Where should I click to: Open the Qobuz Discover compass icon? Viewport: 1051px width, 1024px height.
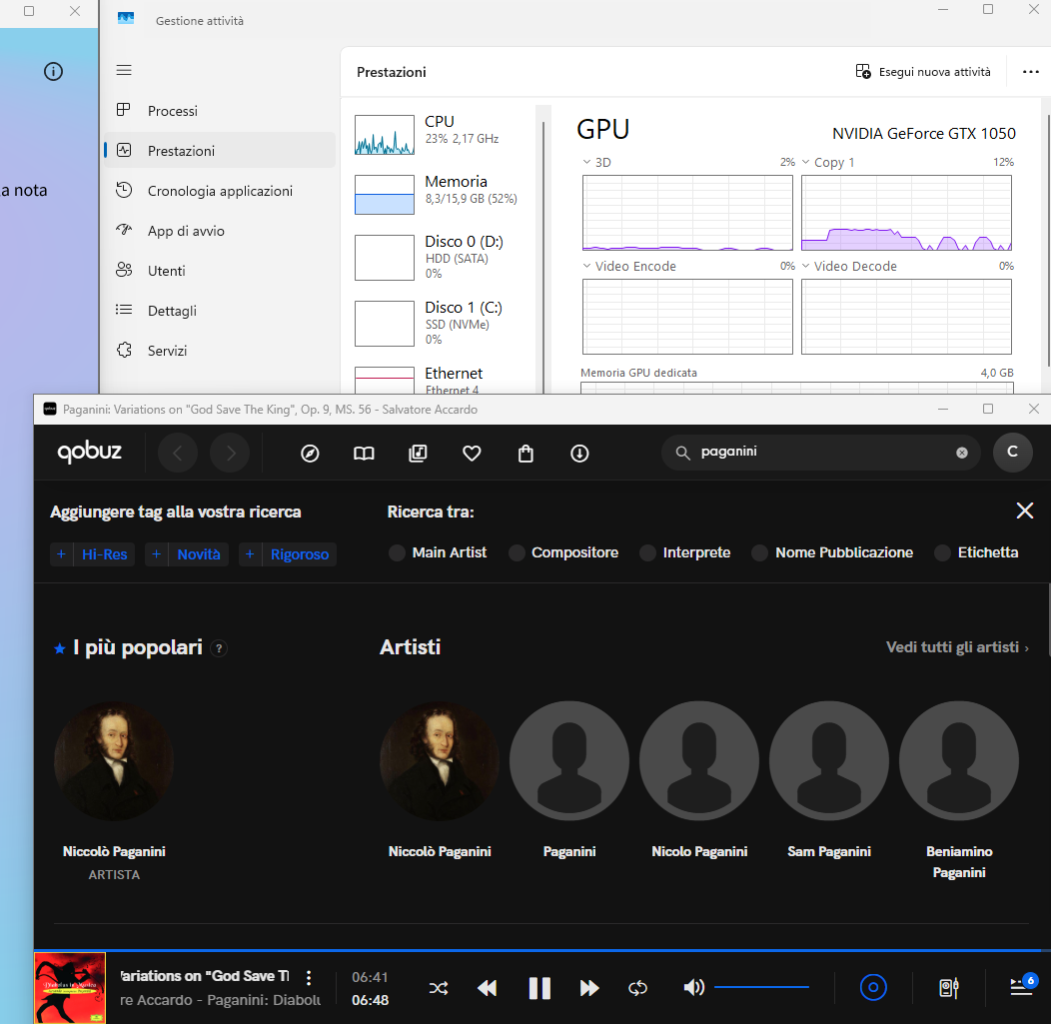310,453
